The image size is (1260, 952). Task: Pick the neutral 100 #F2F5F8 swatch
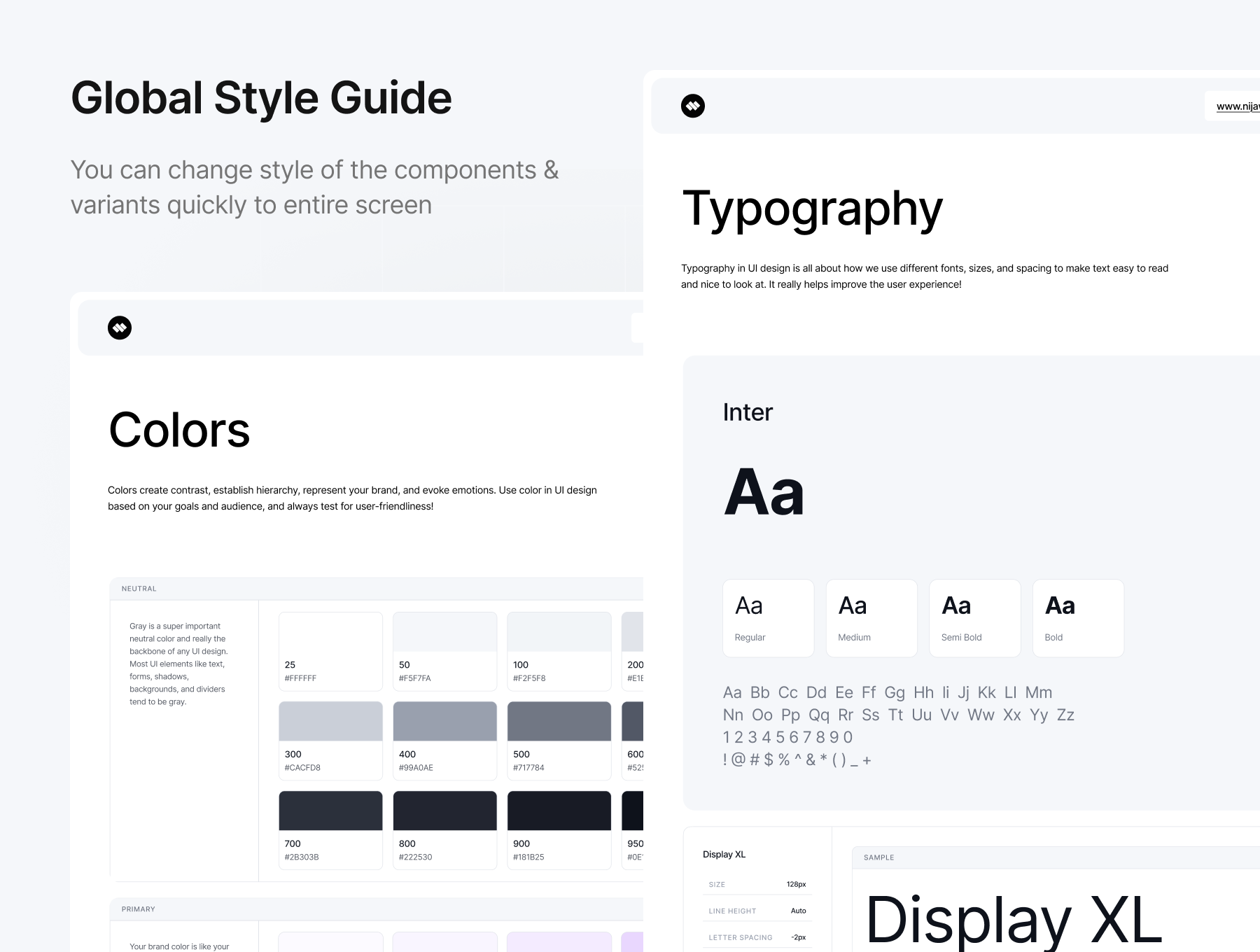point(559,651)
